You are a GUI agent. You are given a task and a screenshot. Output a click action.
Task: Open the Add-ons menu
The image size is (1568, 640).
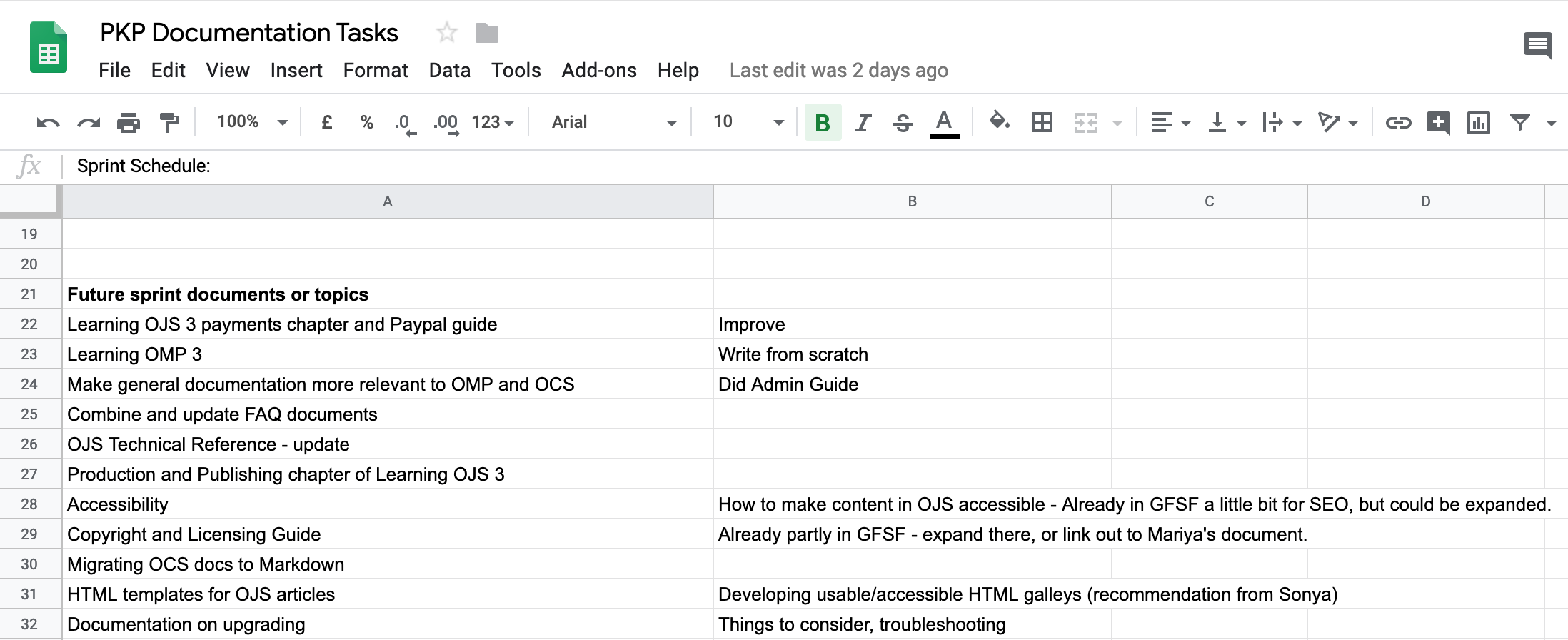(599, 70)
